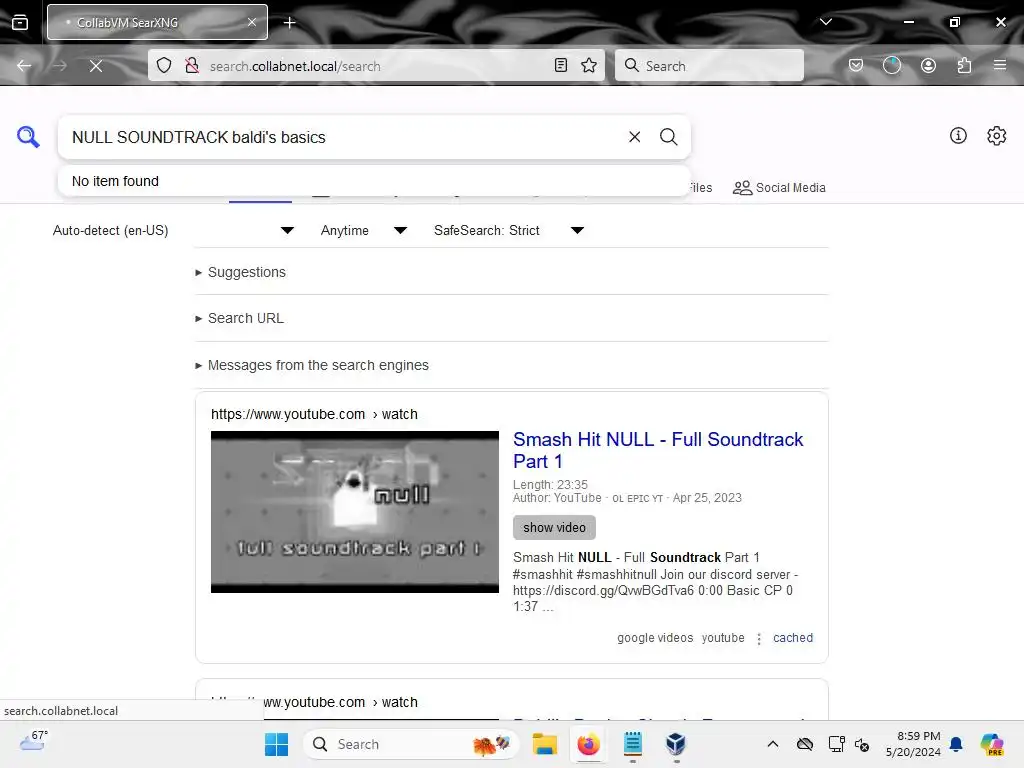Open the 67° weather widget
Image resolution: width=1024 pixels, height=768 pixels.
[x=33, y=741]
